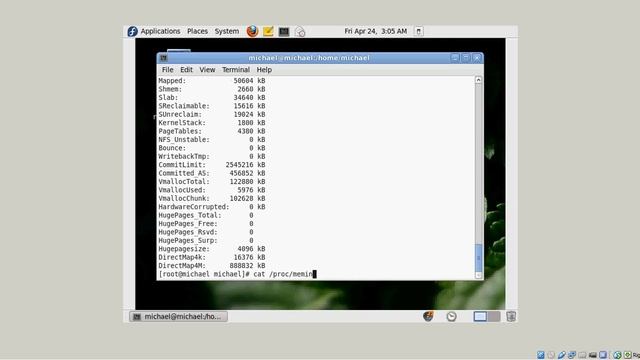Screen dimensions: 640x360
Task: Open the sticky notes launcher icon
Action: click(268, 31)
